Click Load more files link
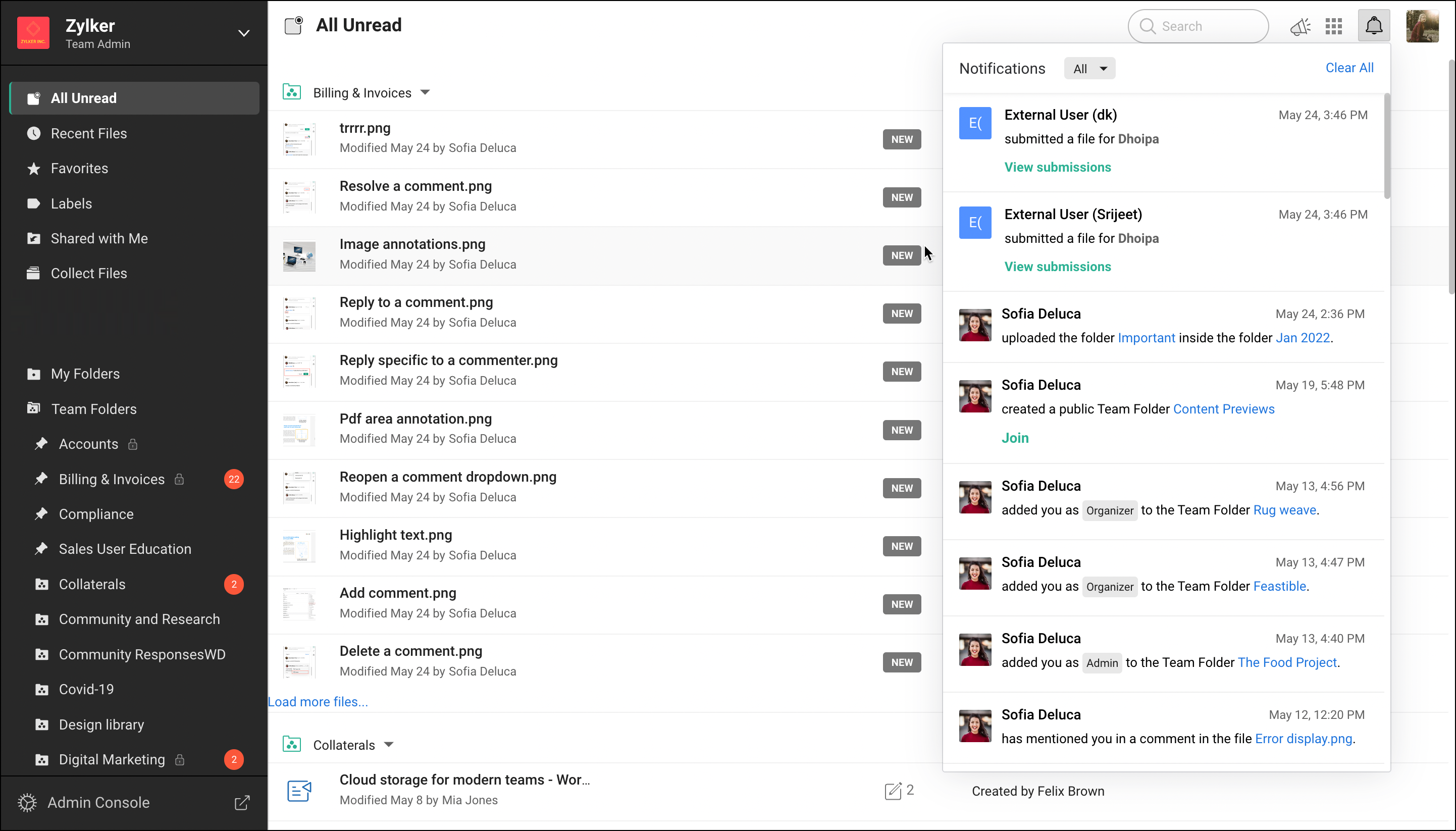 click(318, 701)
